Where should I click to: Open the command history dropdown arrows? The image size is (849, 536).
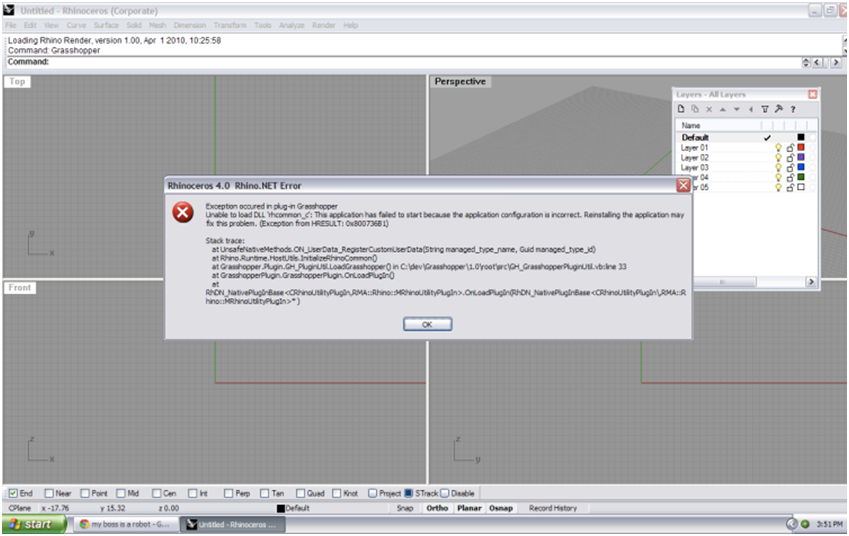tap(807, 62)
